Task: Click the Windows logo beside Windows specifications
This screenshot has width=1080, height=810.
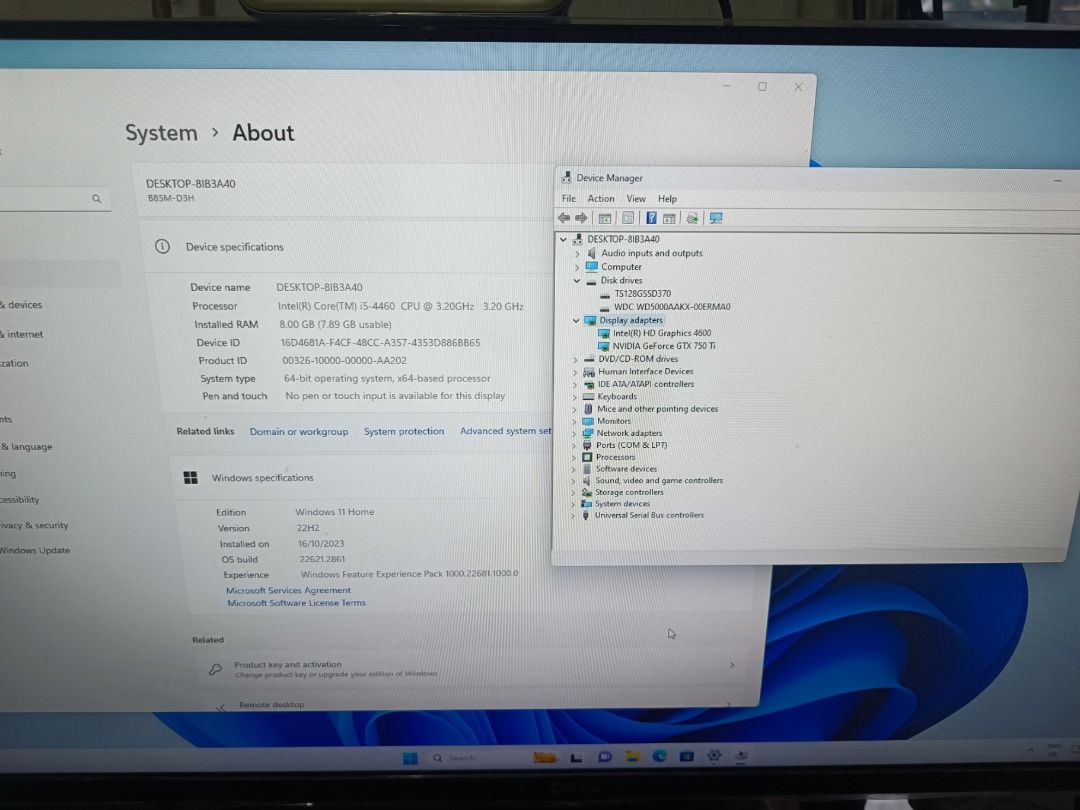Action: (x=191, y=477)
